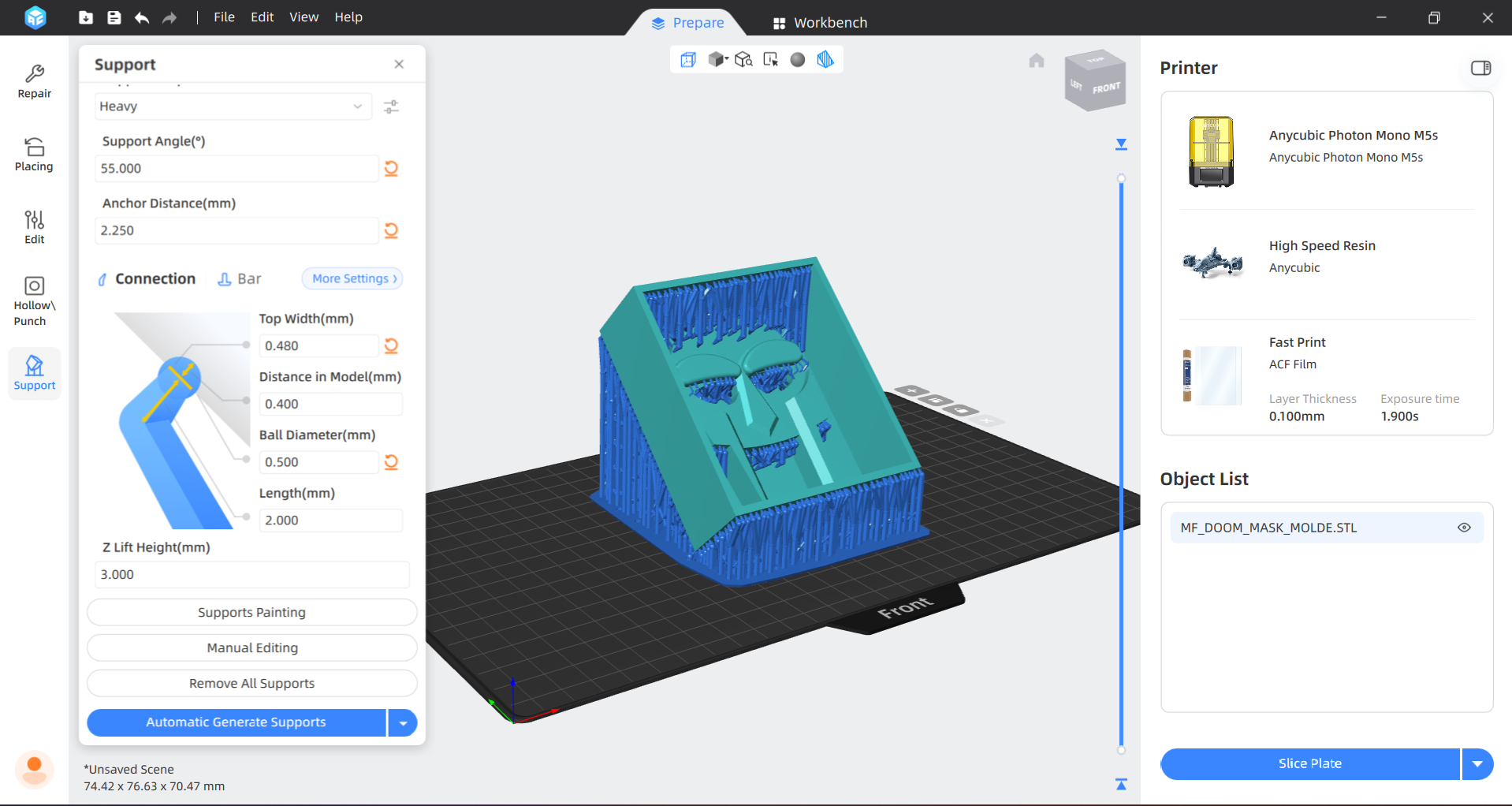The width and height of the screenshot is (1512, 806).
Task: Open the shaded cube view mode dropdown
Action: pyautogui.click(x=717, y=60)
